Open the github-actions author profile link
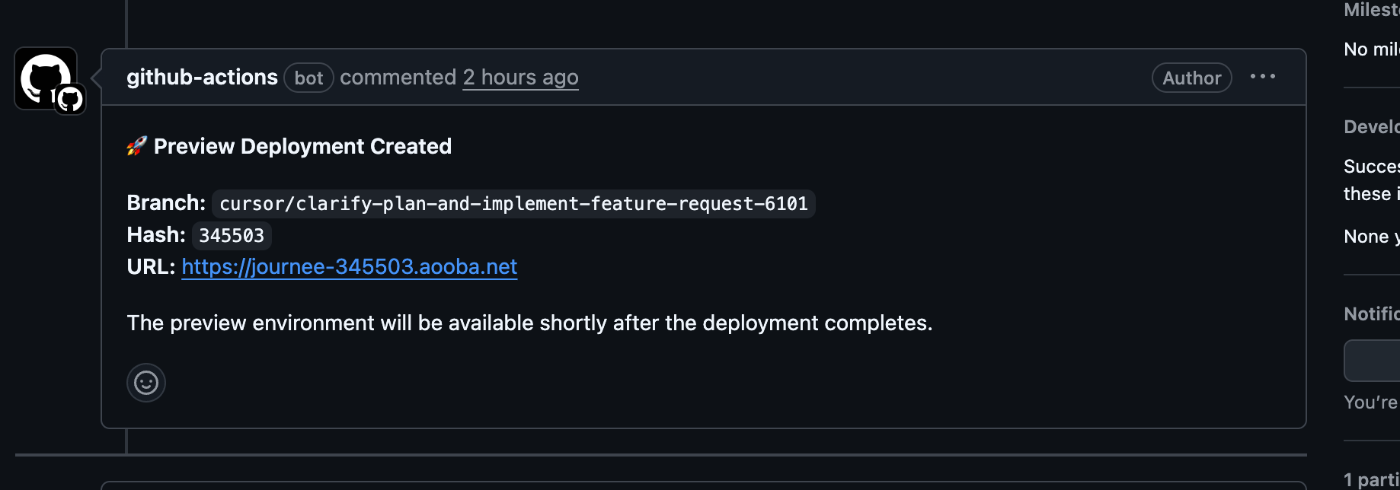This screenshot has width=1400, height=490. [x=202, y=77]
